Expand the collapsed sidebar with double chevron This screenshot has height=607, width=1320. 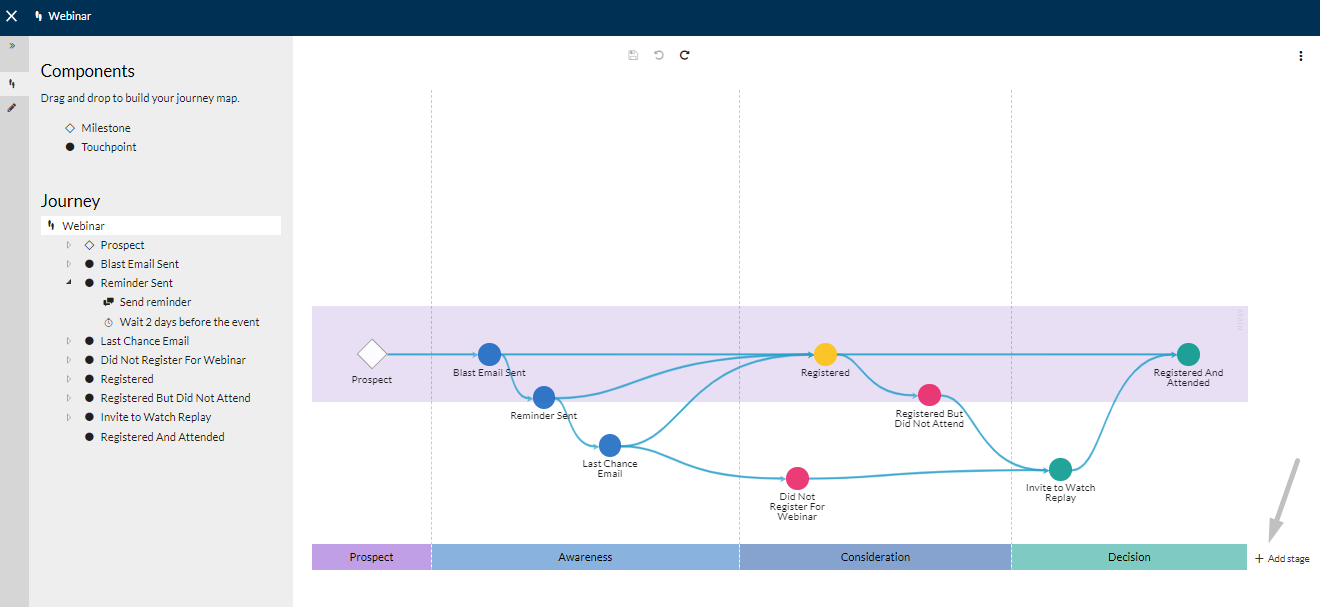pos(12,46)
